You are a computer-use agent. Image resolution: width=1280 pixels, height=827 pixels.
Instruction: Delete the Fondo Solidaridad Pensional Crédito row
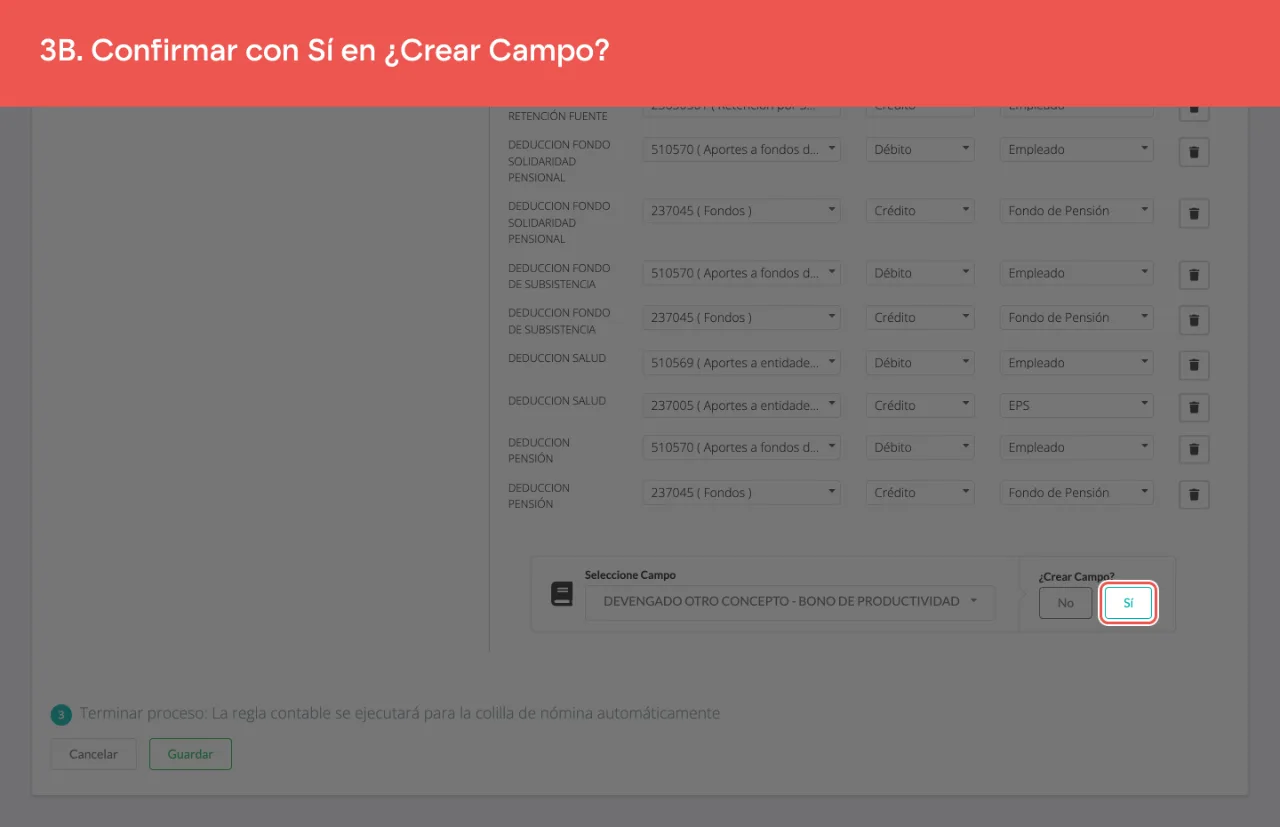pyautogui.click(x=1194, y=213)
